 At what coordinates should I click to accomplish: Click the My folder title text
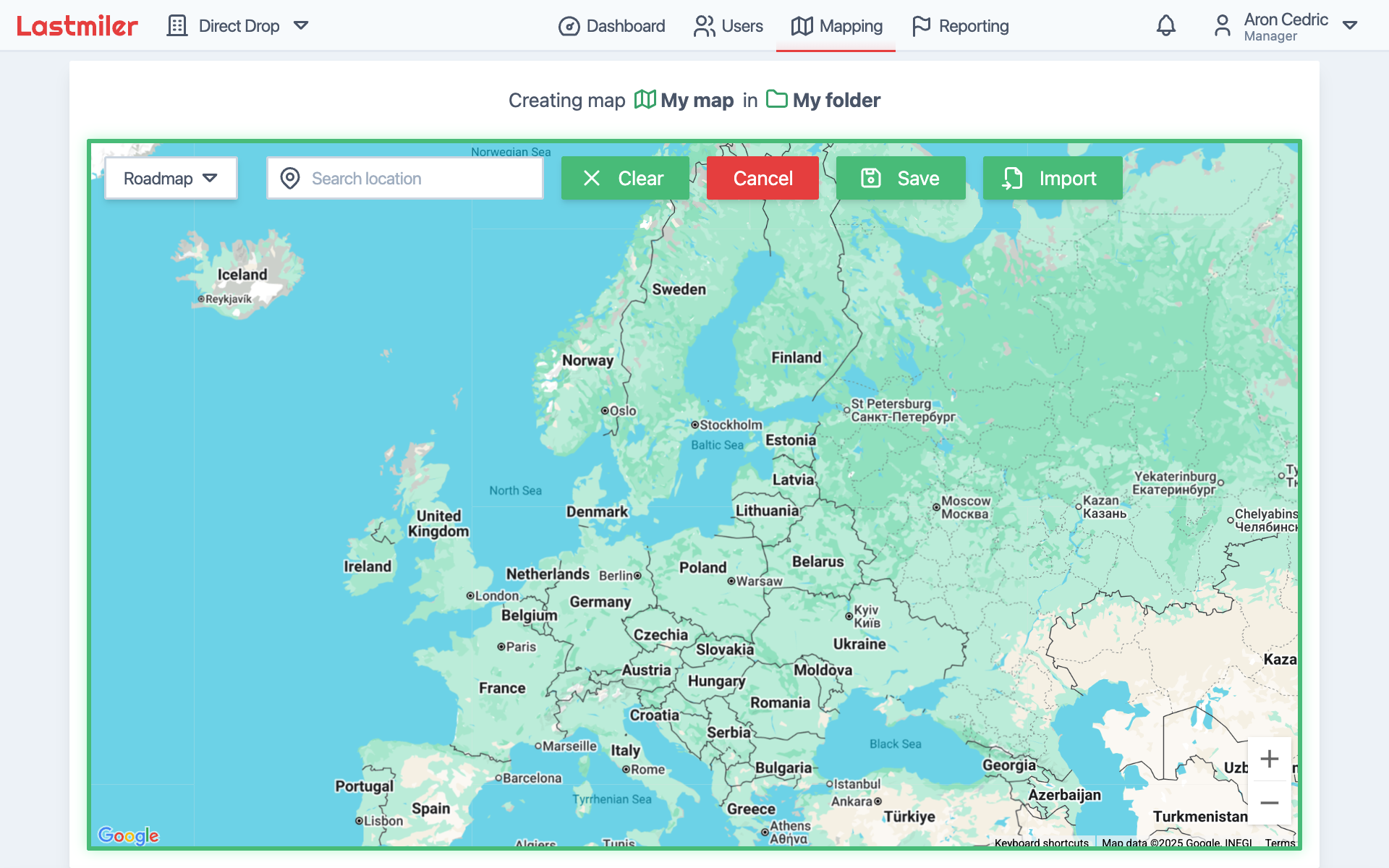click(x=836, y=100)
